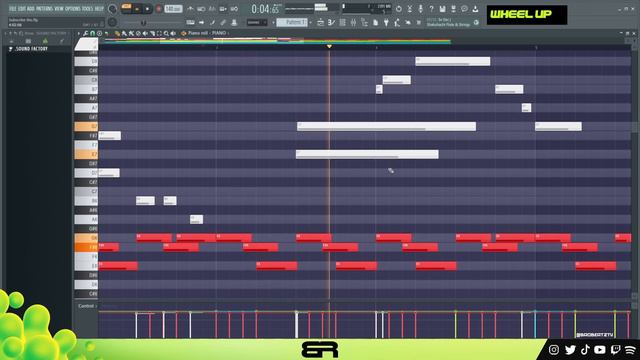The width and height of the screenshot is (640, 360).
Task: Open the content library download icon
Action: pyautogui.click(x=476, y=9)
